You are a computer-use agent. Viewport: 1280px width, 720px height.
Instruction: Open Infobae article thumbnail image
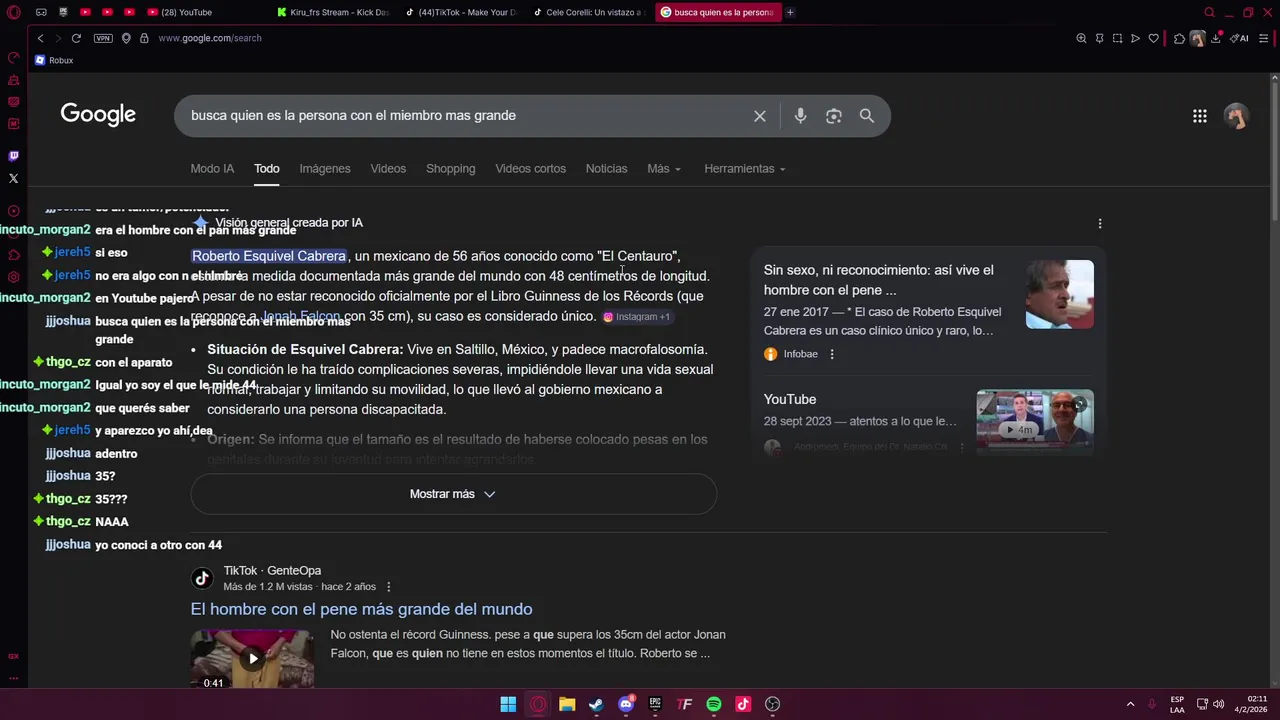click(x=1060, y=294)
